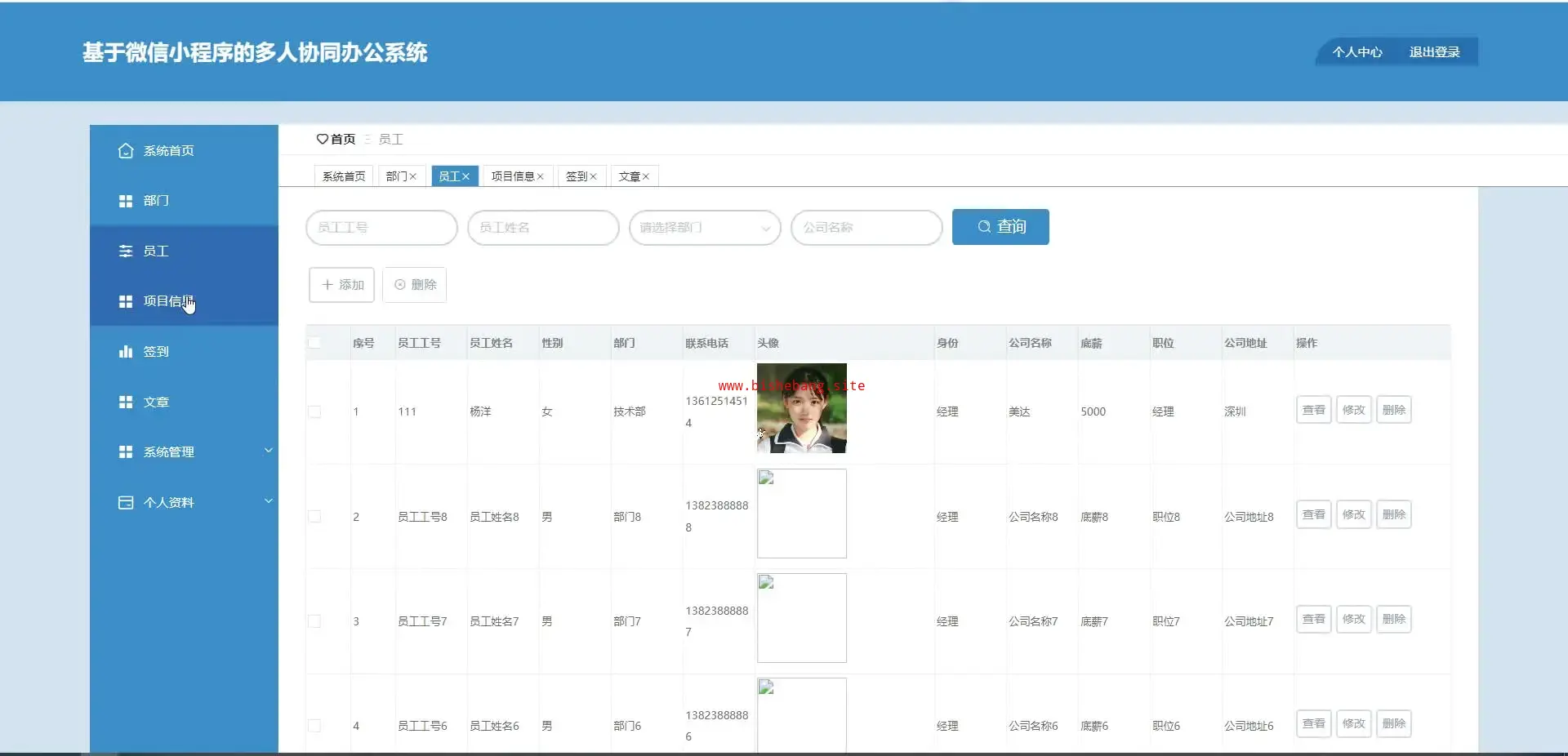Click the grid icon next to 文章
The height and width of the screenshot is (756, 1568).
tap(125, 402)
